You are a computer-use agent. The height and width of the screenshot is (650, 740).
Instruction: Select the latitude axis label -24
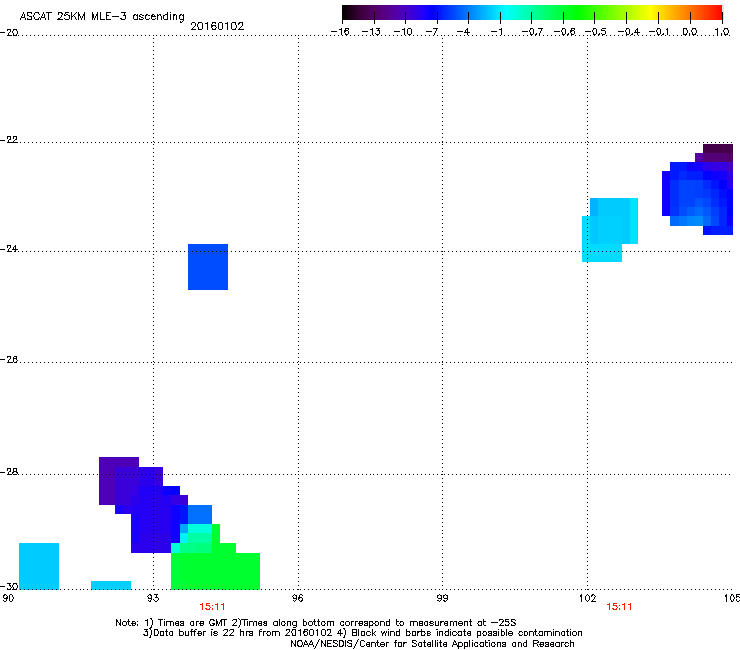9,249
